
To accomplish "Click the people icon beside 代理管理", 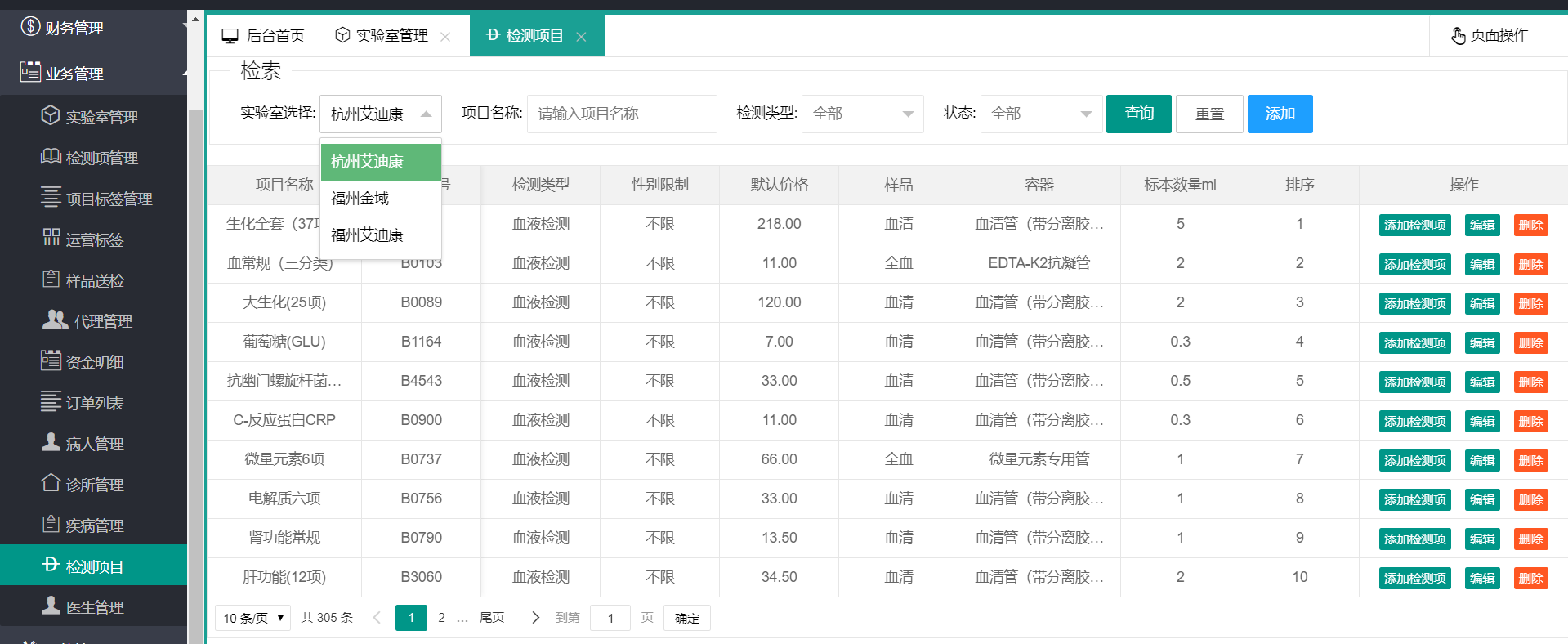I will pyautogui.click(x=55, y=320).
